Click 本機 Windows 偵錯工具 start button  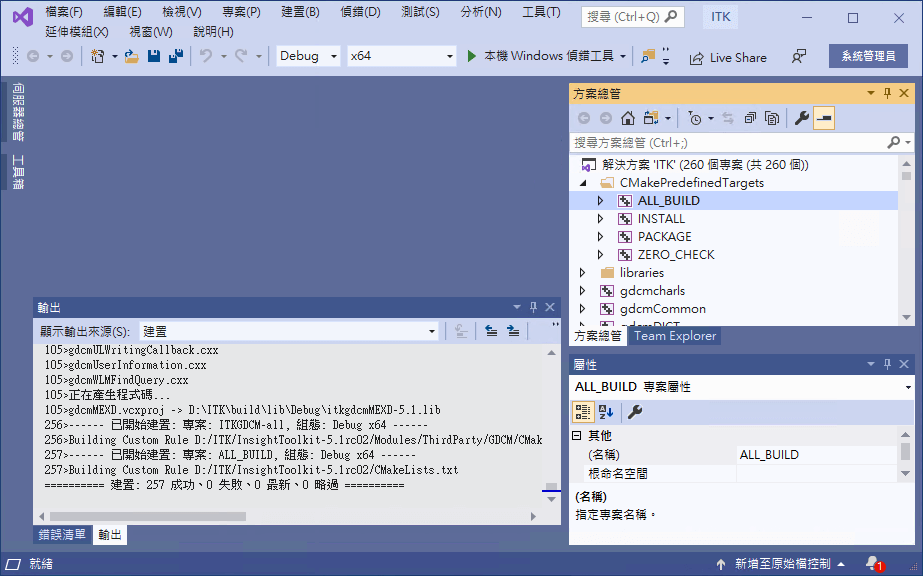pos(549,56)
